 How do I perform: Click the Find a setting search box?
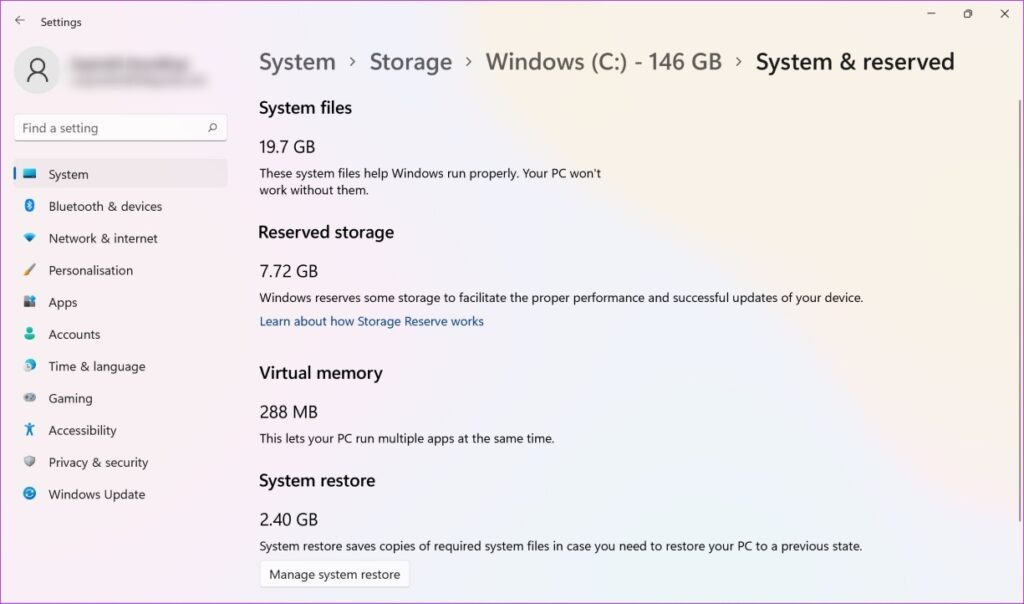tap(110, 128)
